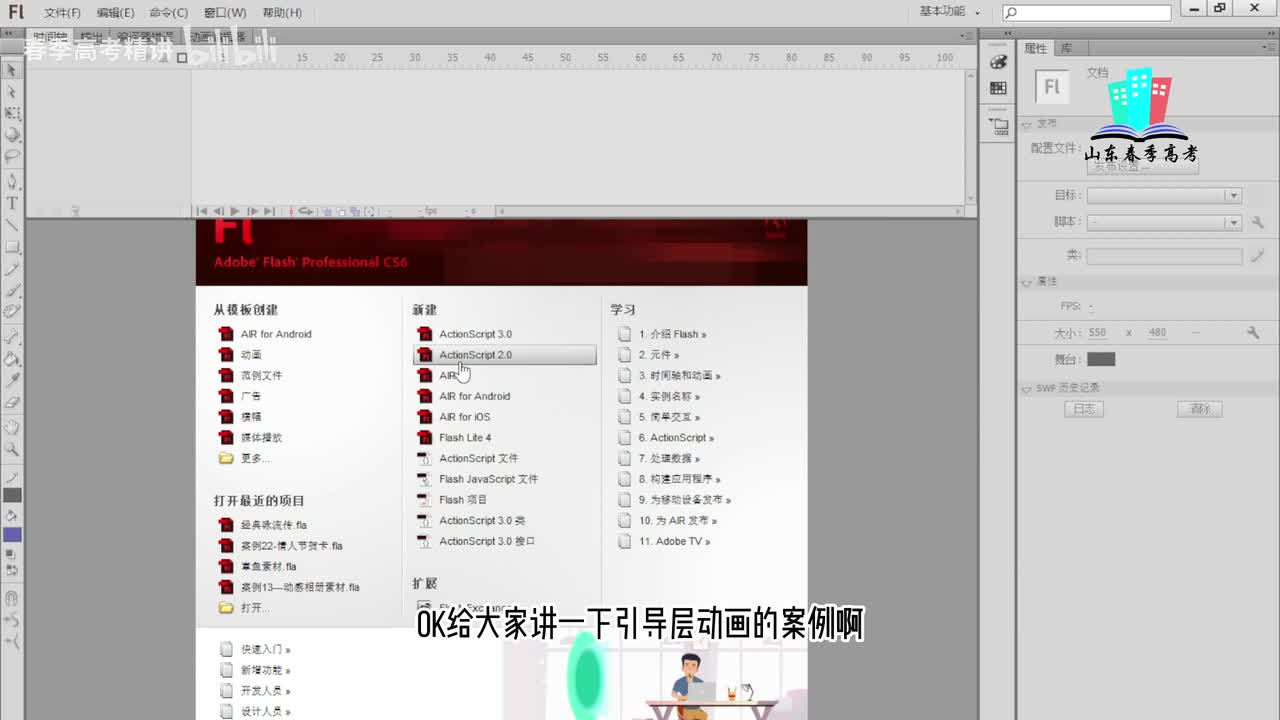The image size is (1280, 720).
Task: Open the Swatches panel icon
Action: [x=998, y=88]
